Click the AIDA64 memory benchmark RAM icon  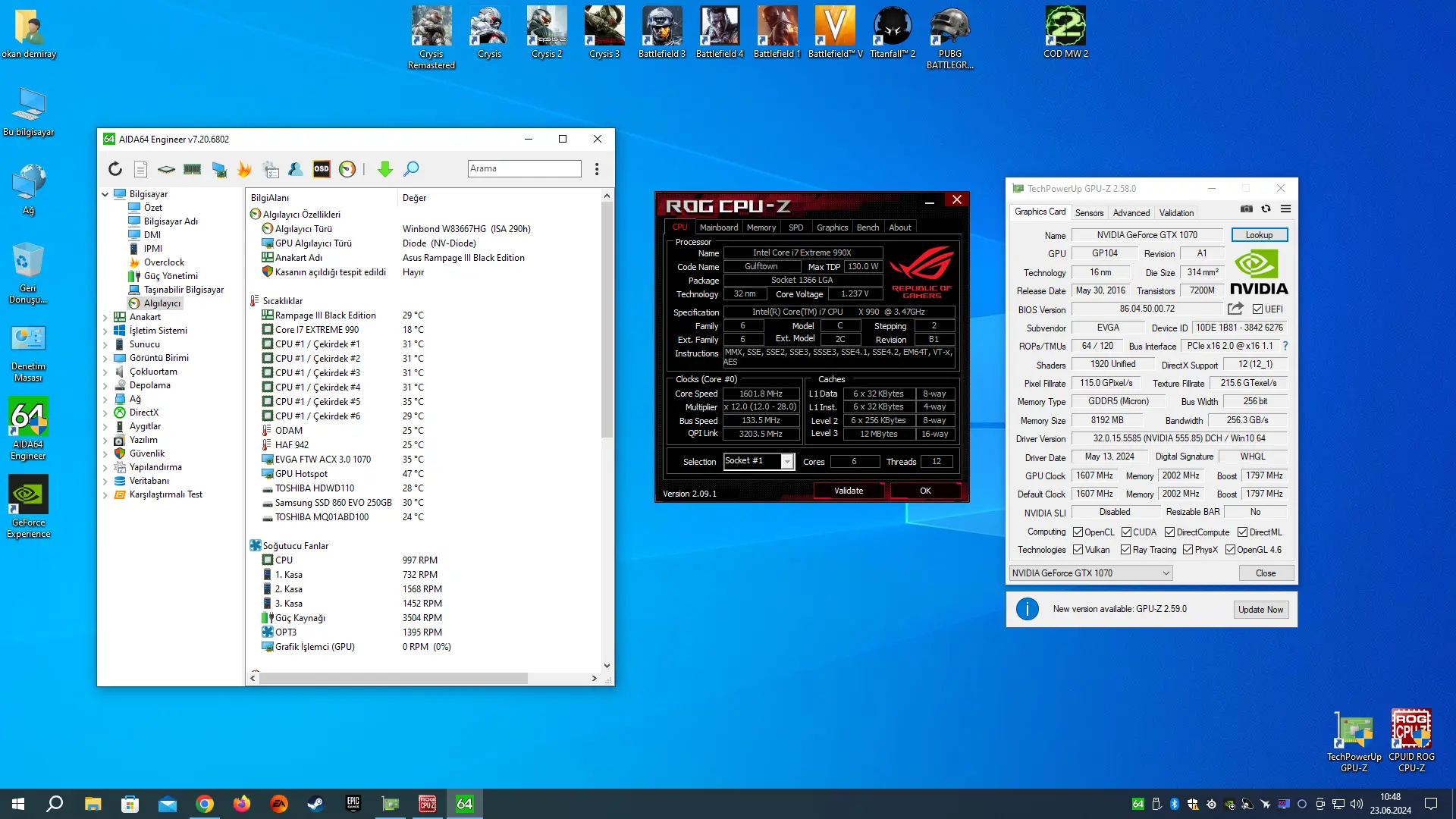point(193,169)
